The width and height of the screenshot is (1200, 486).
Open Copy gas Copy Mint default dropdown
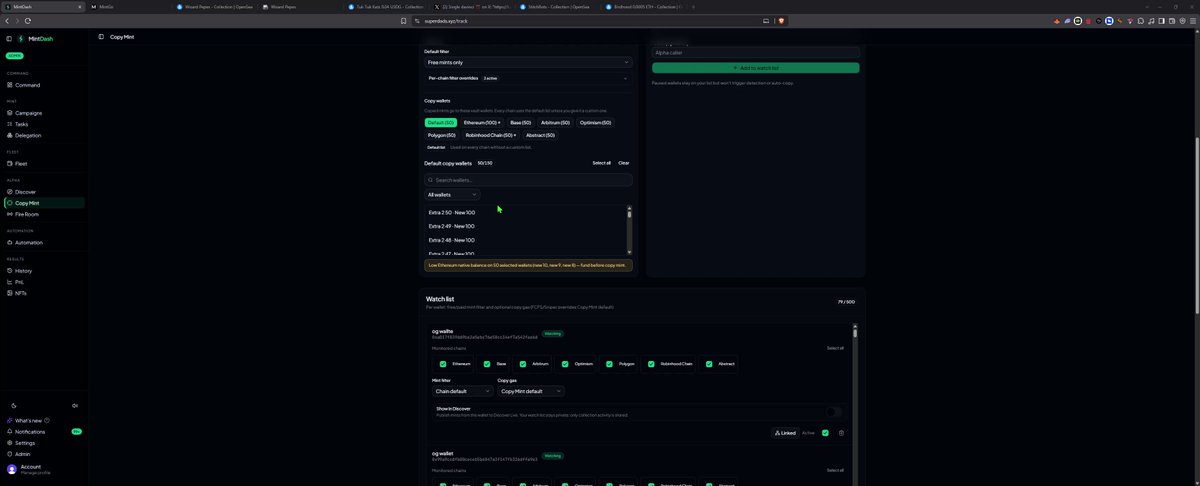531,391
